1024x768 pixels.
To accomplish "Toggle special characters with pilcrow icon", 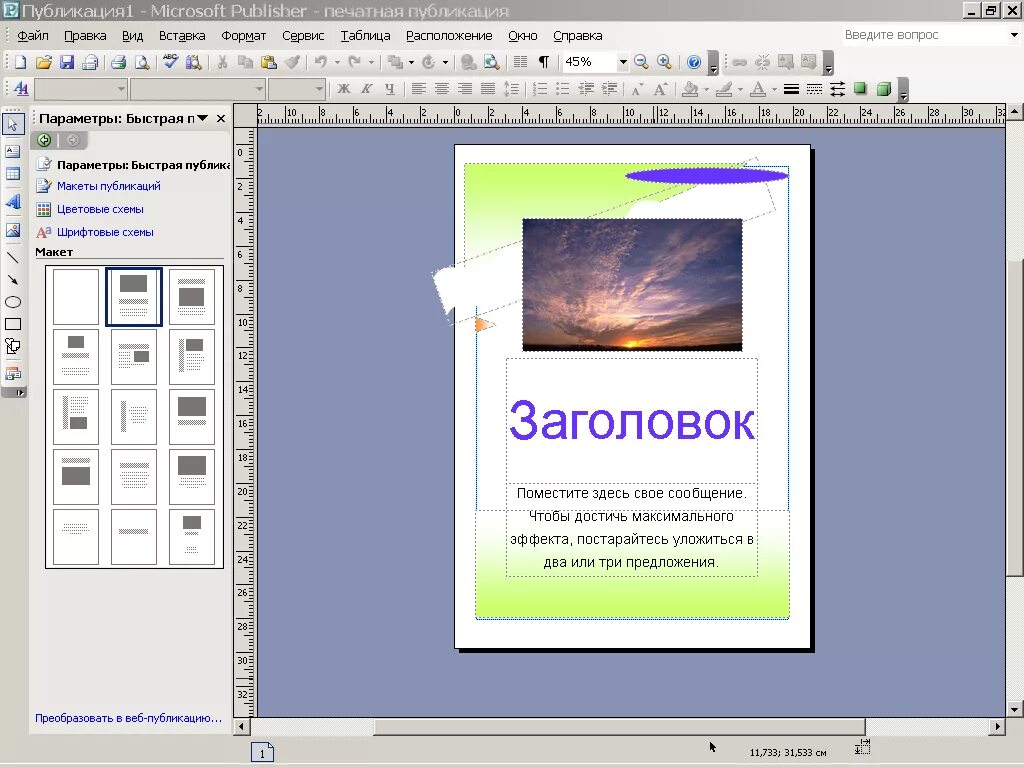I will (543, 62).
